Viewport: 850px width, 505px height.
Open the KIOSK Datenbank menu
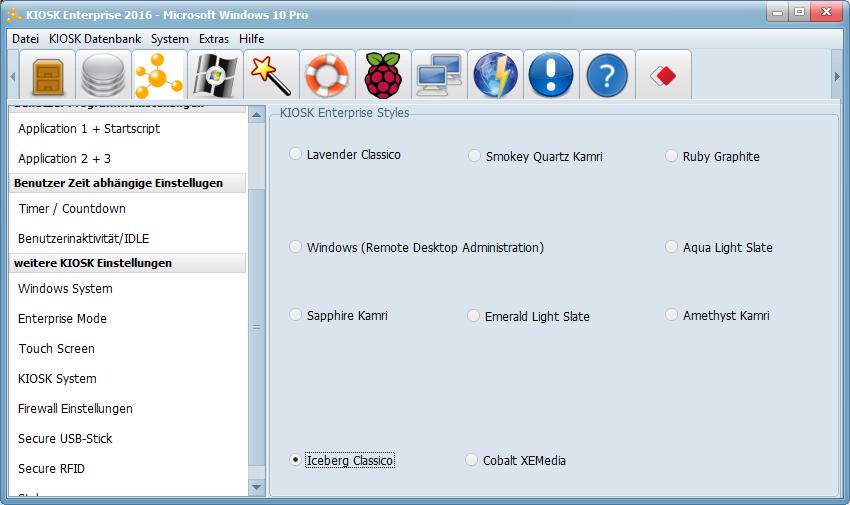click(x=95, y=39)
